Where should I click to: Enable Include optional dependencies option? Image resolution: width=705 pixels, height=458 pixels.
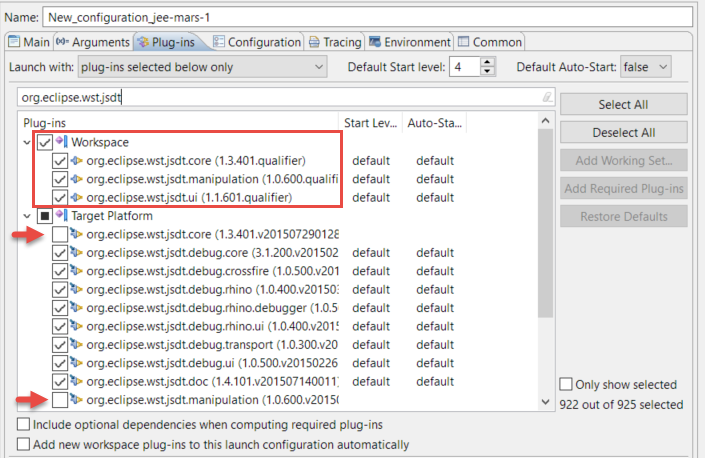pos(23,424)
